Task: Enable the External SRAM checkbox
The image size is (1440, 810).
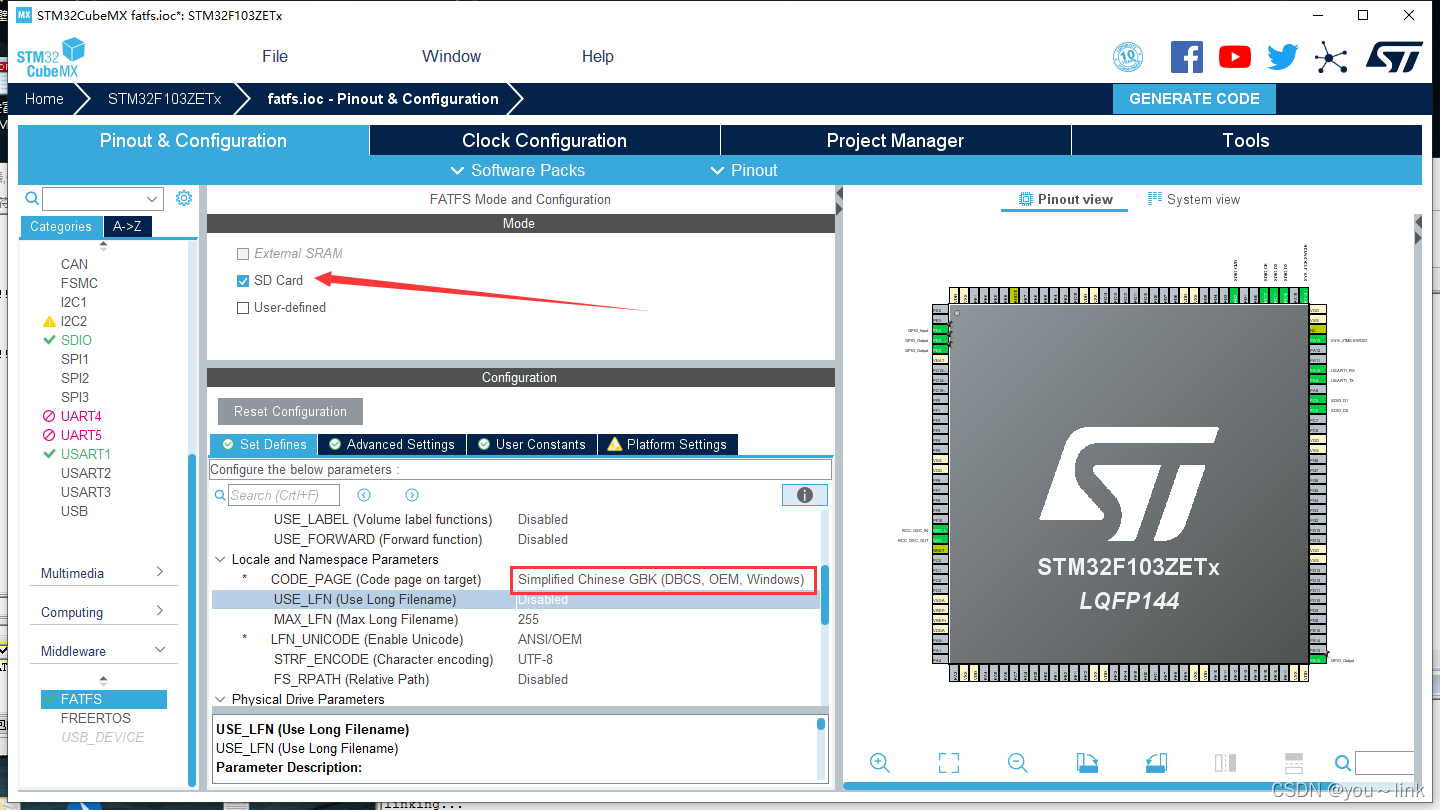Action: [243, 254]
